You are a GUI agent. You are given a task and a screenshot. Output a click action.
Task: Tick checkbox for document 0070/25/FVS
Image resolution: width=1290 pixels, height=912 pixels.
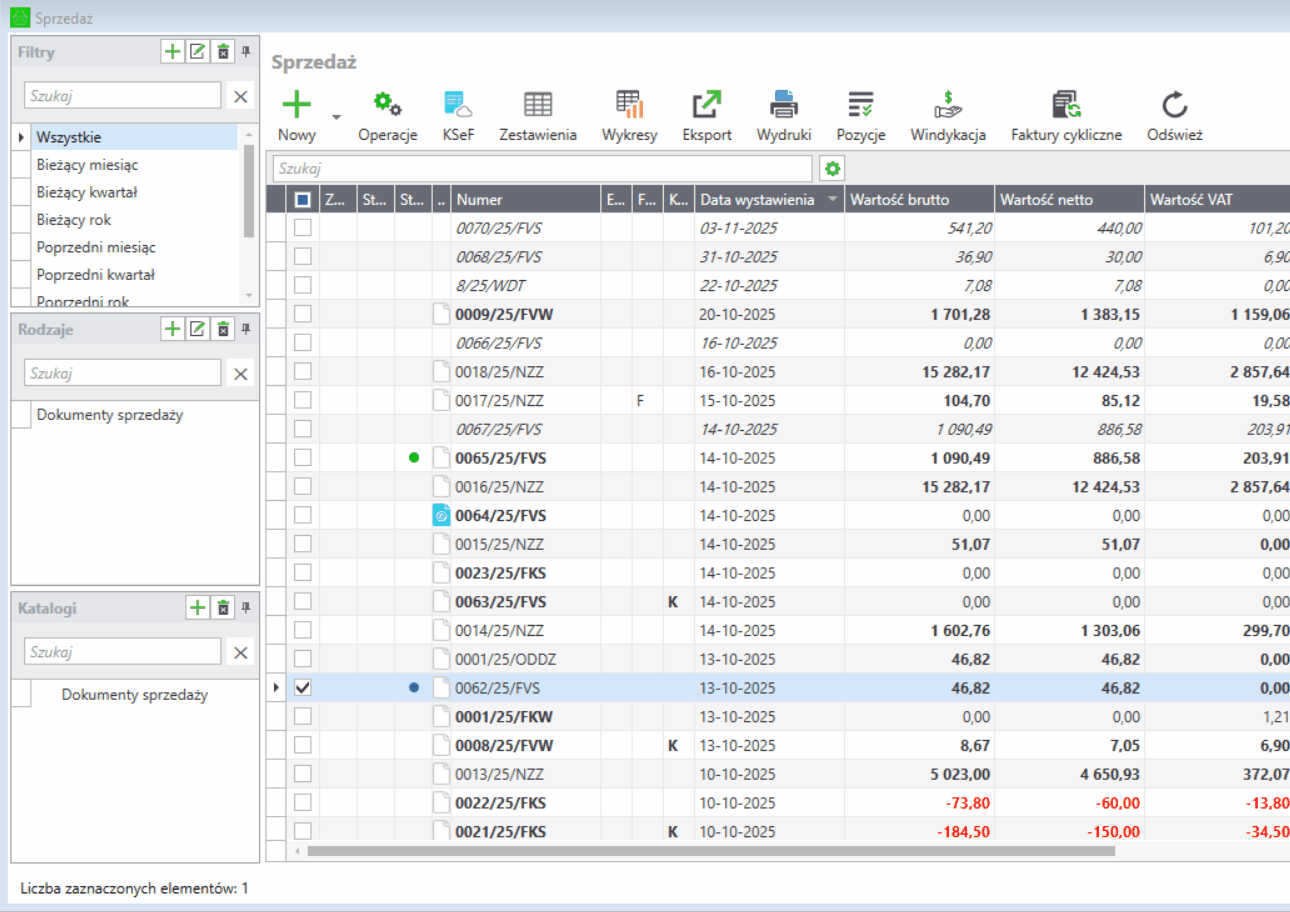(302, 228)
